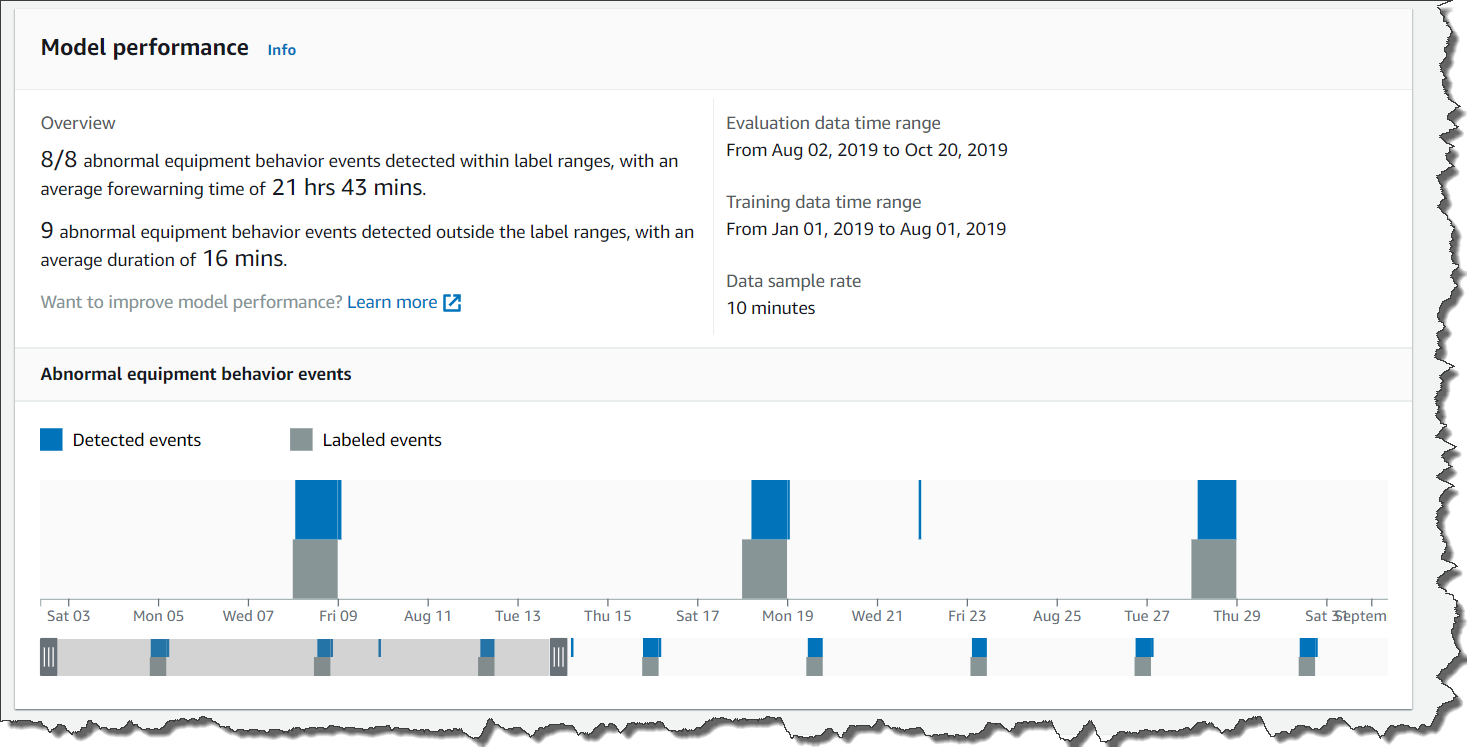Click the gray Labeled events legend square
The image size is (1467, 747).
tap(301, 440)
